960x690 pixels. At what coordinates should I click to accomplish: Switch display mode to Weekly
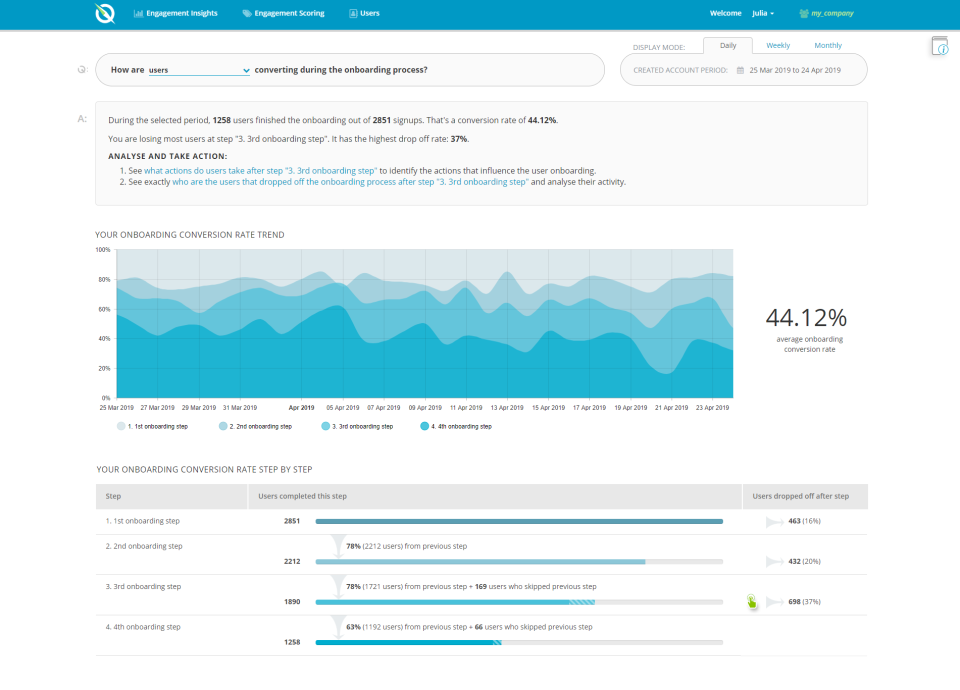[777, 45]
